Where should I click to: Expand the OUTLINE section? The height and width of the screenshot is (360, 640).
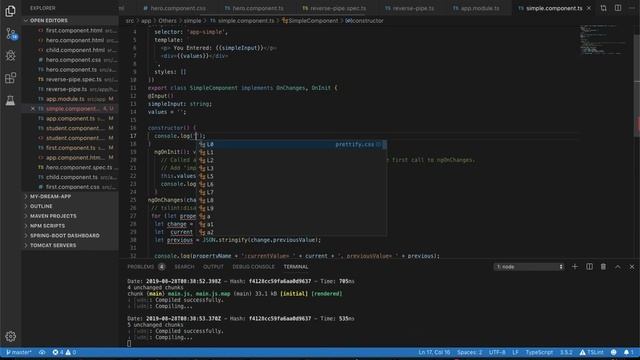click(70, 206)
